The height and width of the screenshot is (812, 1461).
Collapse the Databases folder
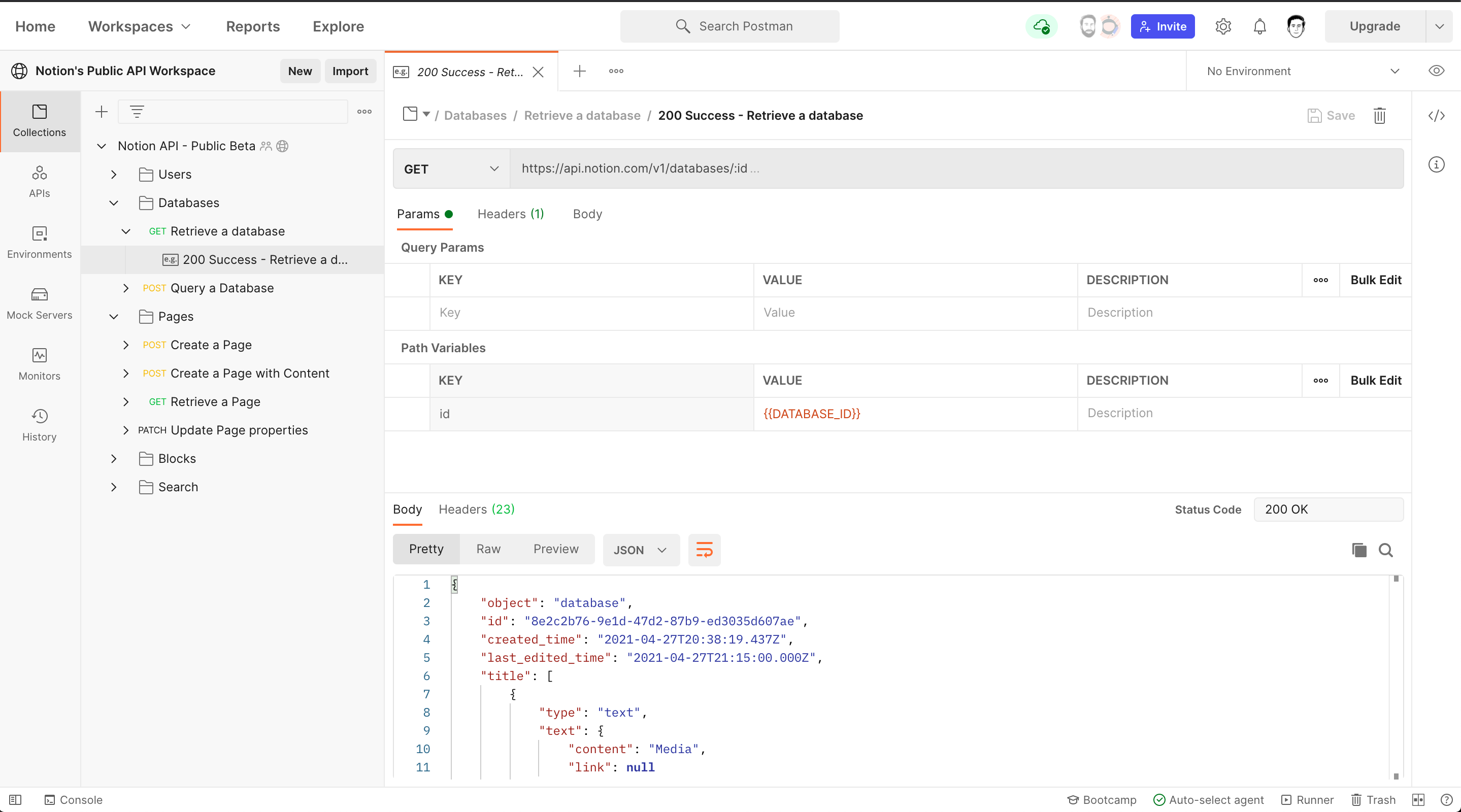[114, 203]
